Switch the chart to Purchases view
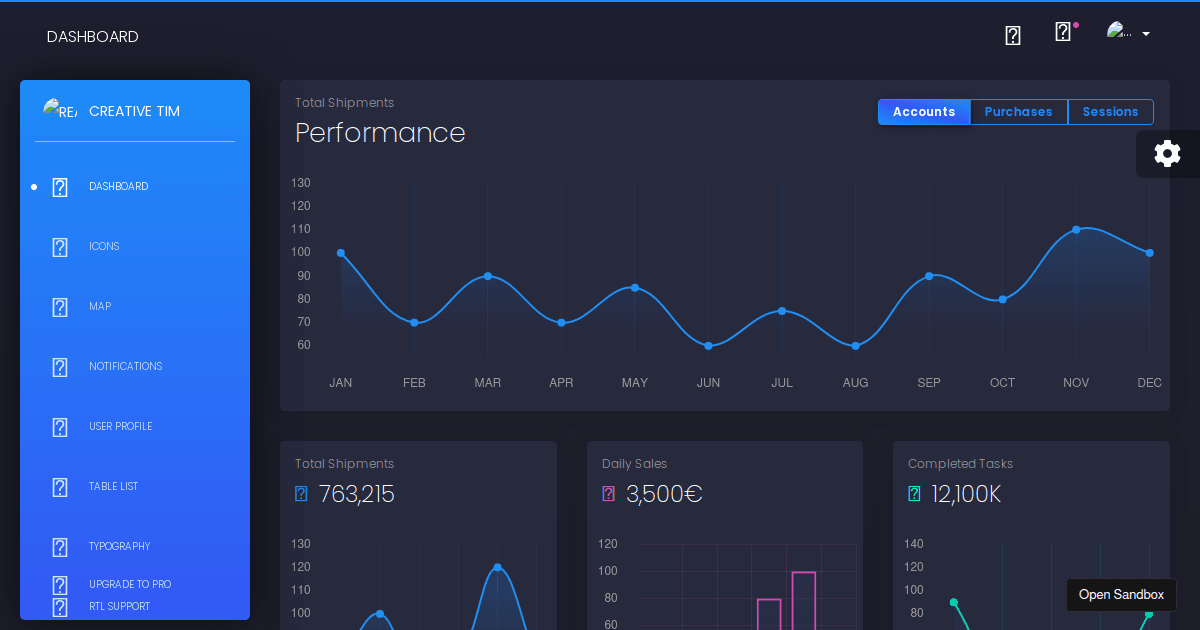The image size is (1200, 630). point(1018,111)
